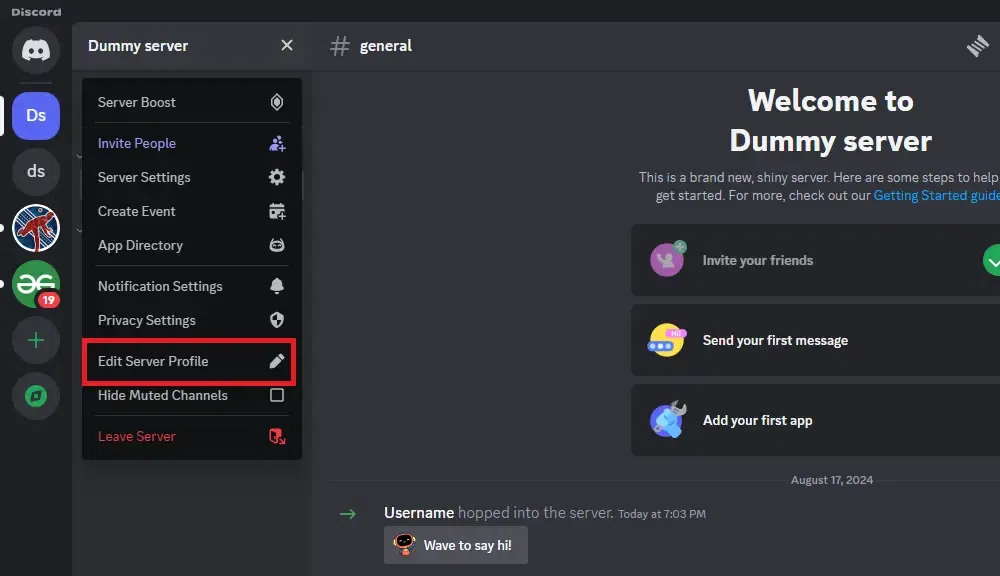Click the wave sticker robot icon
Viewport: 1000px width, 576px height.
click(x=404, y=544)
